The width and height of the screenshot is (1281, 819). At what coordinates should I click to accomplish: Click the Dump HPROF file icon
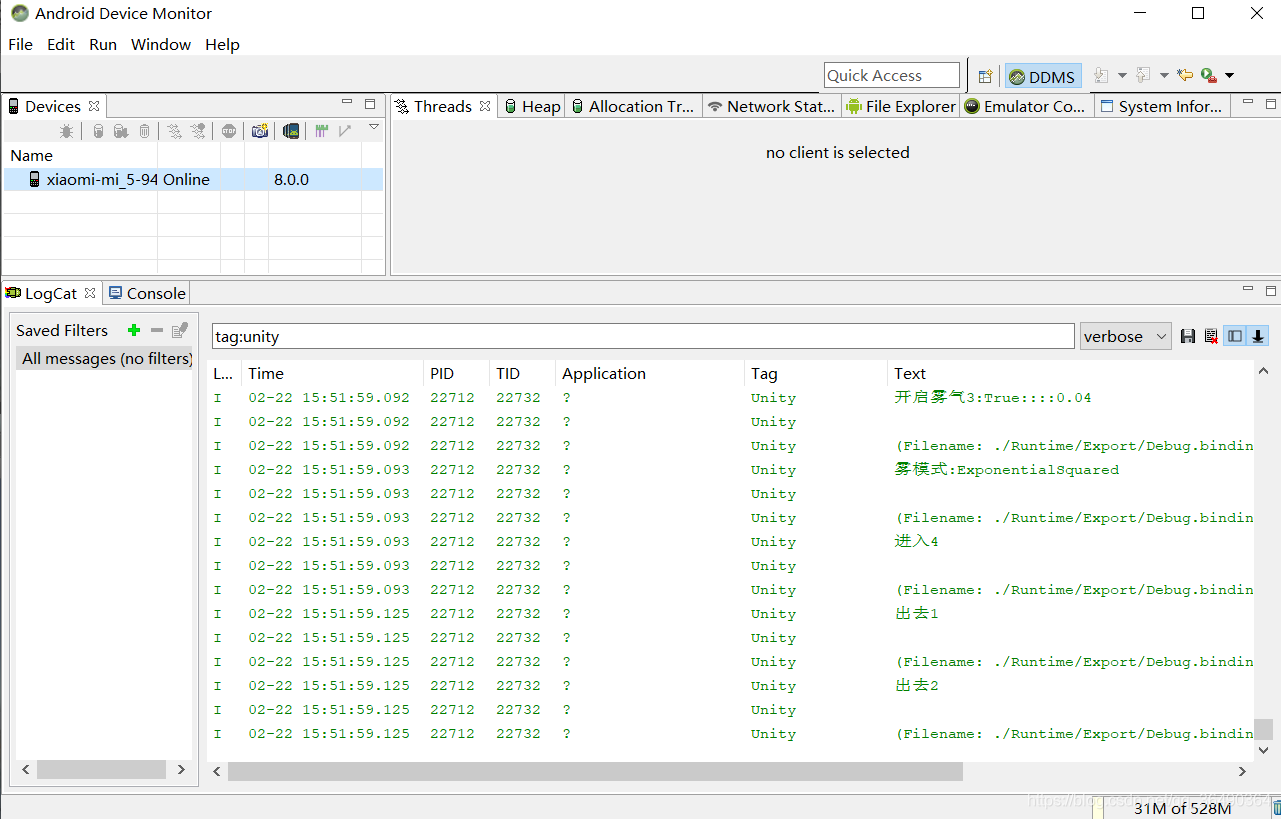click(121, 131)
